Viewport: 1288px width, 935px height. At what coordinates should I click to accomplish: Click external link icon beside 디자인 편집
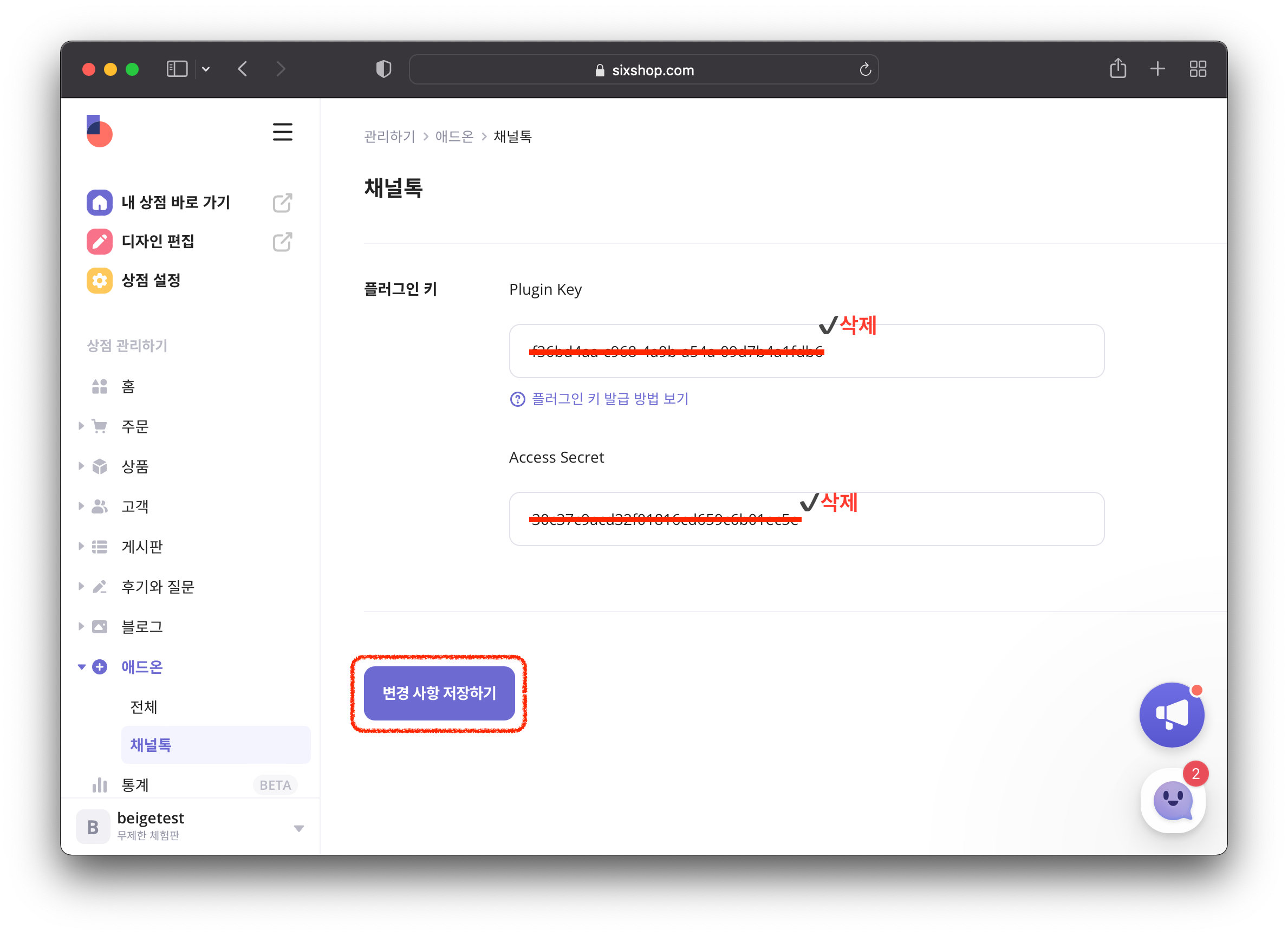tap(282, 242)
